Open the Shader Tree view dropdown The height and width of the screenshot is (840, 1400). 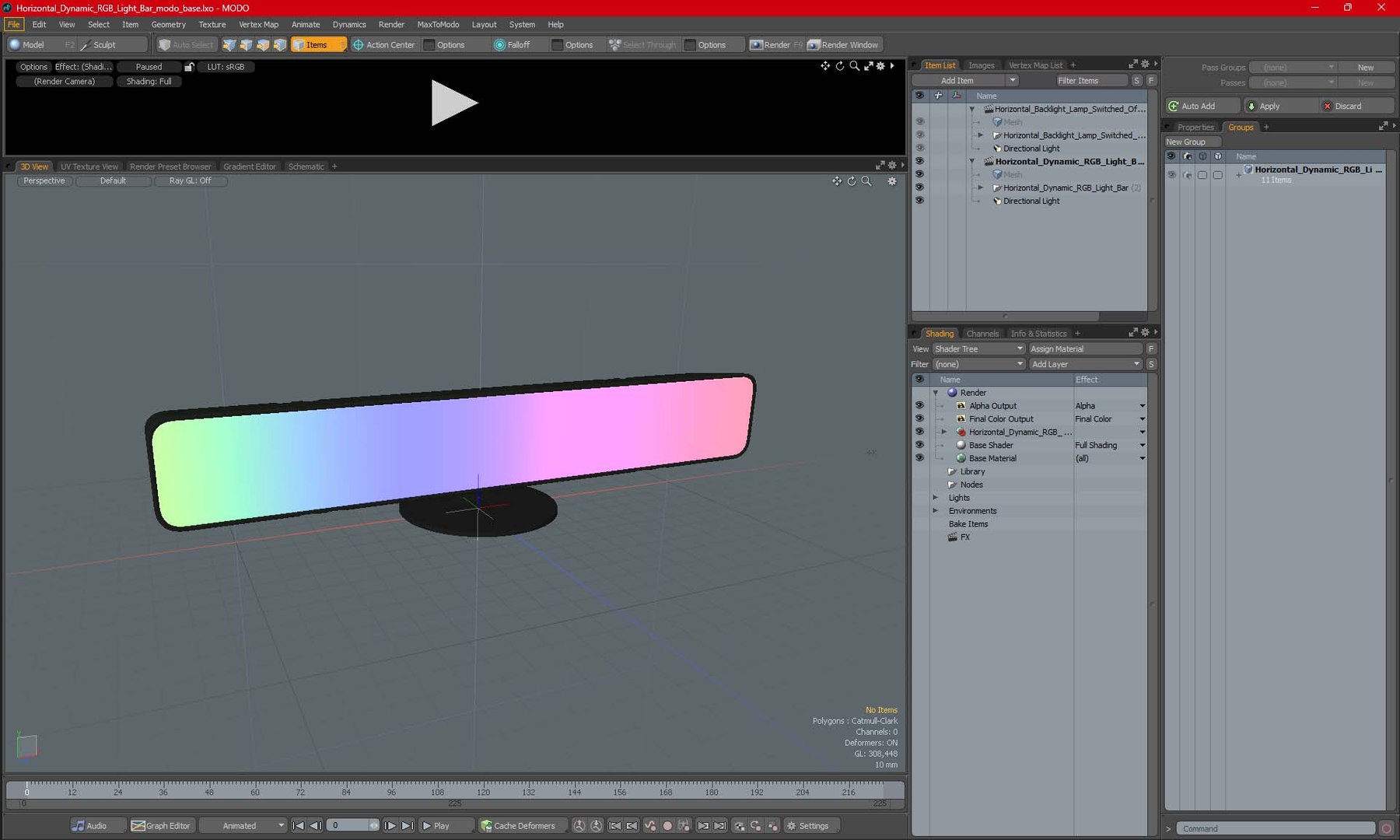979,348
